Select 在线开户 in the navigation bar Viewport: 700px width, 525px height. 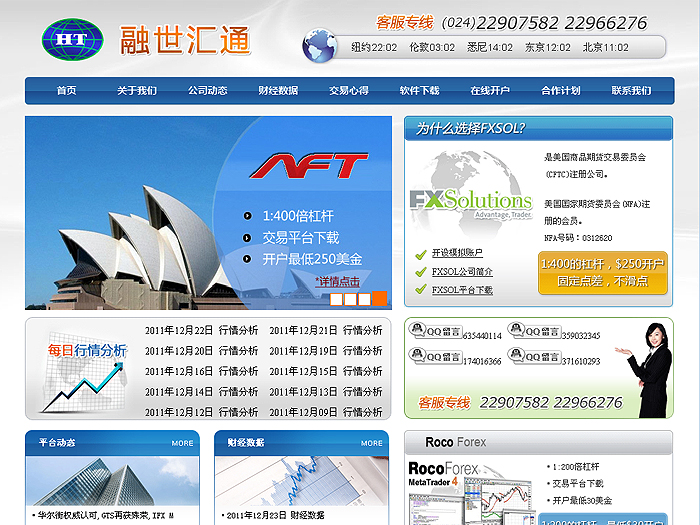coord(490,91)
